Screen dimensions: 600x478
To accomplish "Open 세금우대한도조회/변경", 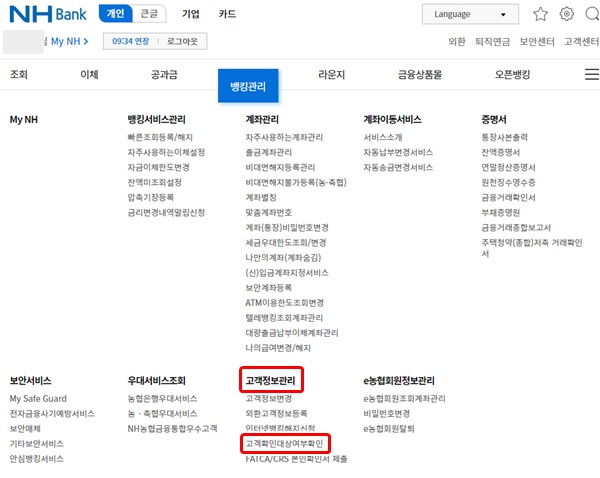I will tap(286, 243).
